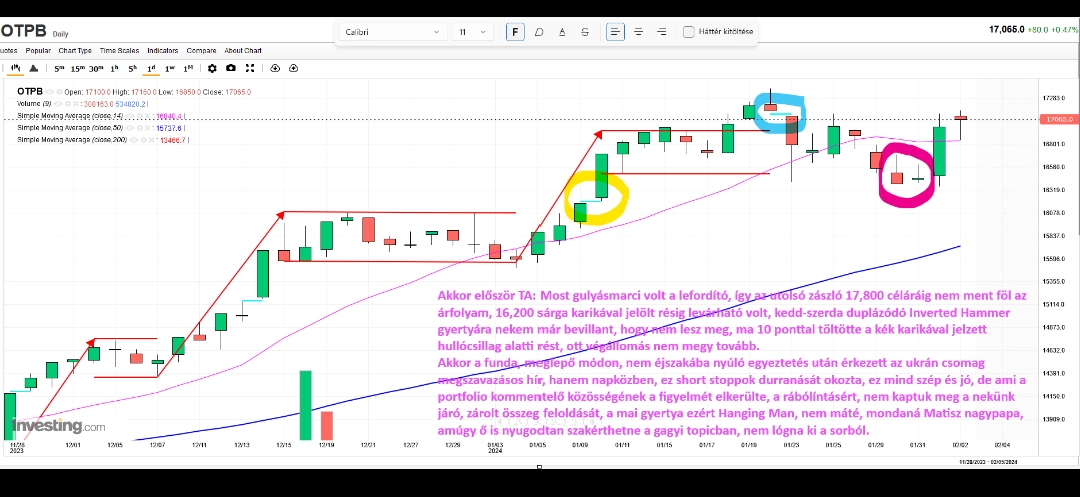Enter fullscreen chart mode

click(249, 68)
